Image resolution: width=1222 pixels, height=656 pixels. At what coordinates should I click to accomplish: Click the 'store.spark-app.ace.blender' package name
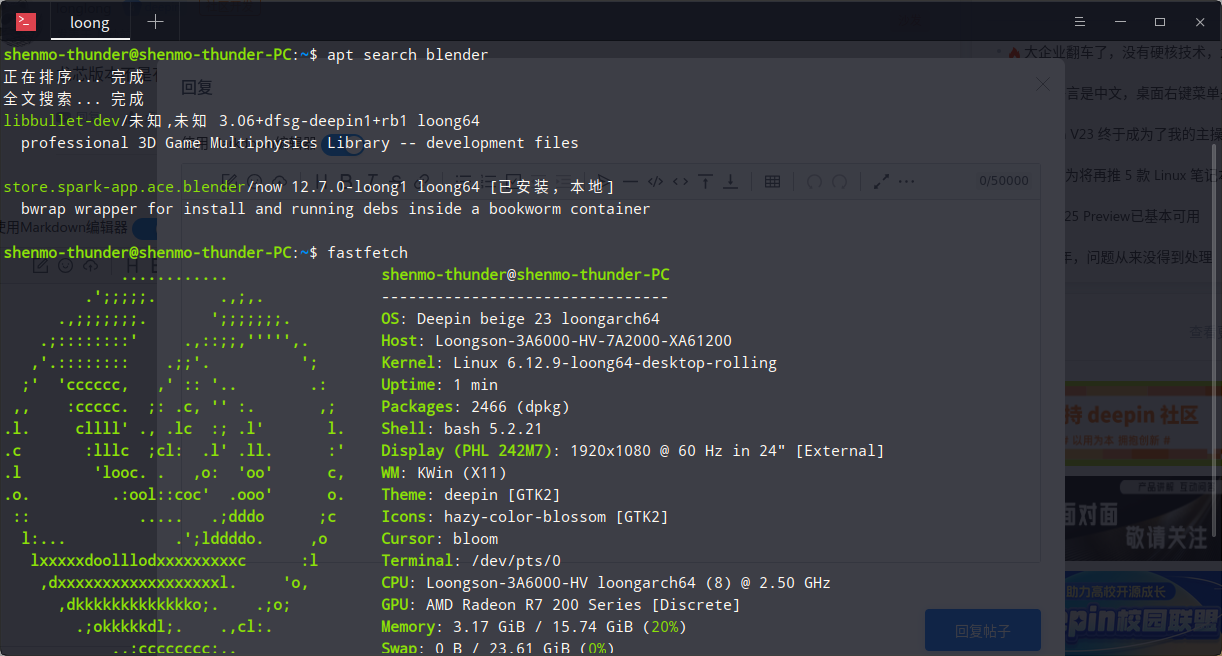click(124, 186)
